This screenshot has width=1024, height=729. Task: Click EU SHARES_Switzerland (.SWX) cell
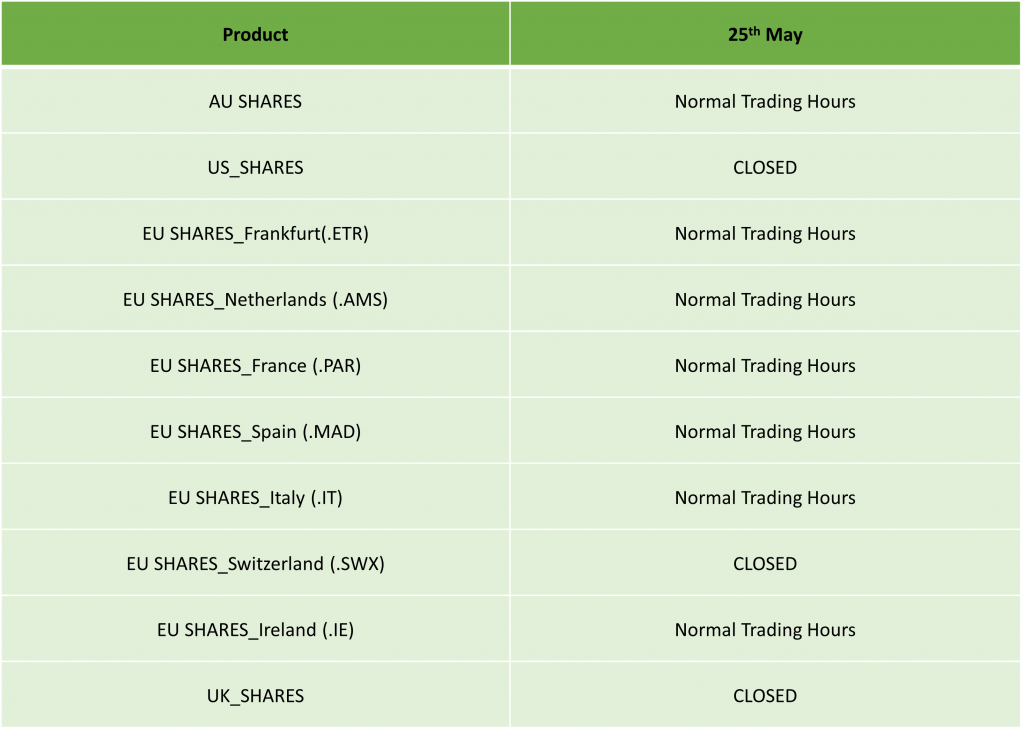pyautogui.click(x=255, y=563)
